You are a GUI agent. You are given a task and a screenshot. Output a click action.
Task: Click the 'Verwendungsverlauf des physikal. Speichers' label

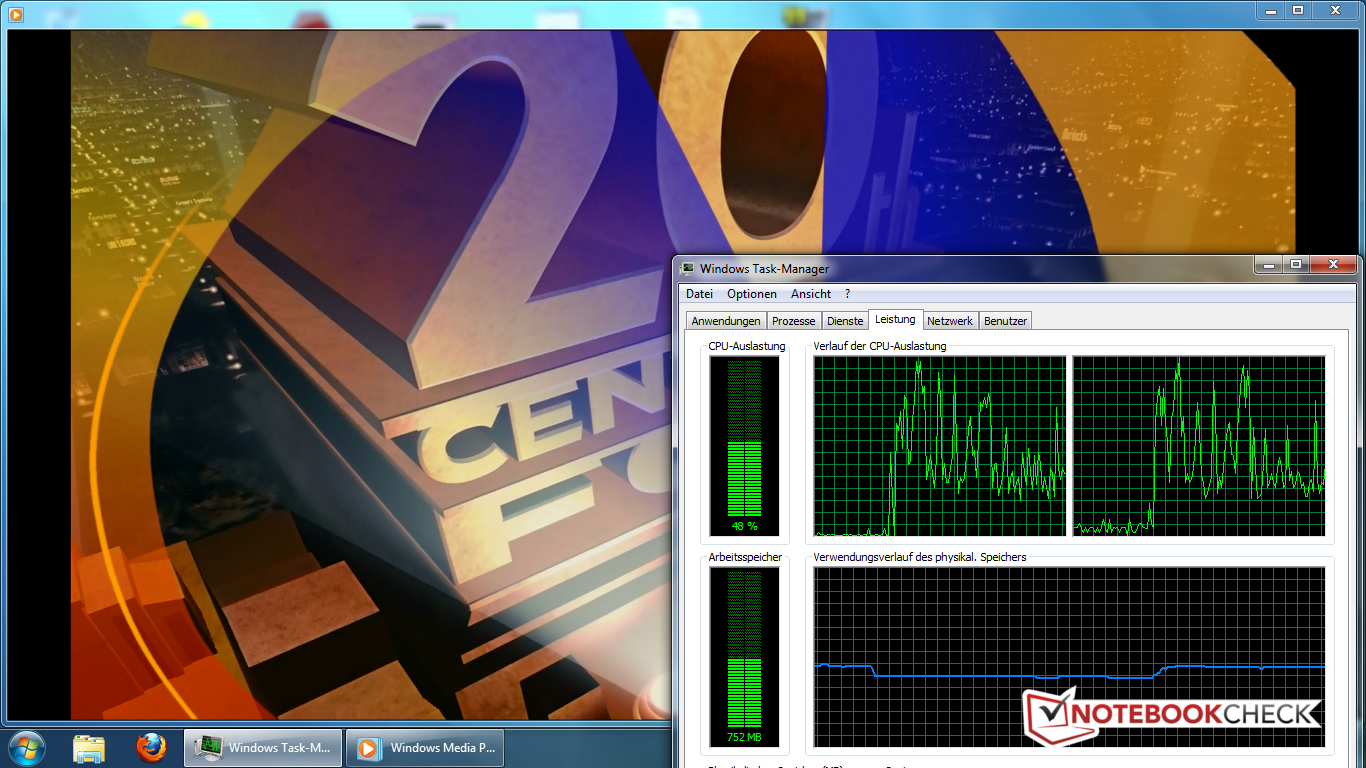pyautogui.click(x=920, y=557)
